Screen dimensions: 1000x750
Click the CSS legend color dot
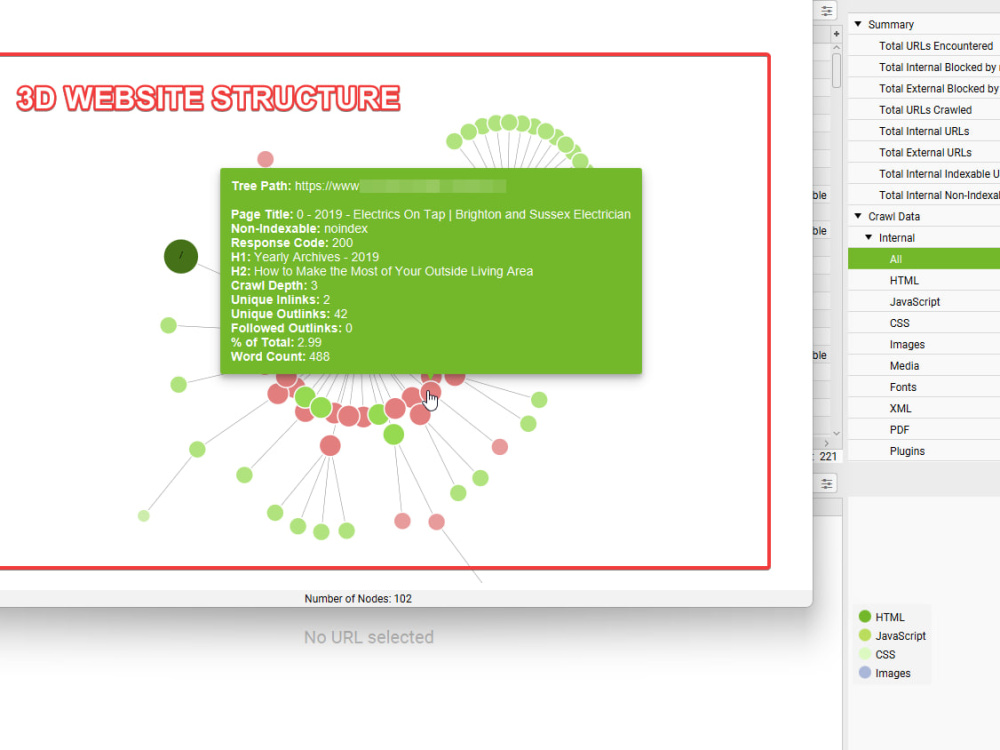(865, 654)
